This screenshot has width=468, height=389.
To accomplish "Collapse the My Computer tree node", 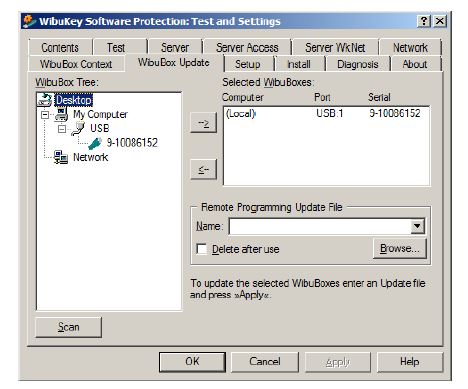I will coord(45,115).
